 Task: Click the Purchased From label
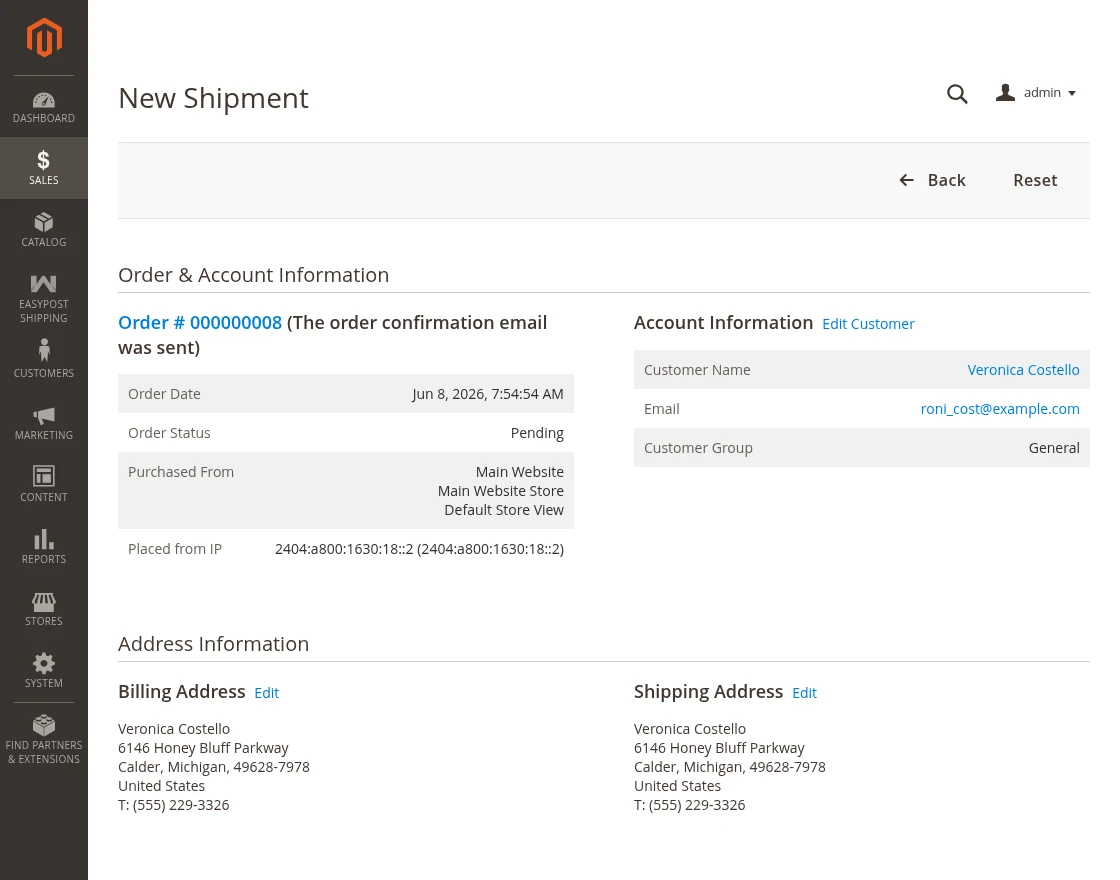(181, 471)
